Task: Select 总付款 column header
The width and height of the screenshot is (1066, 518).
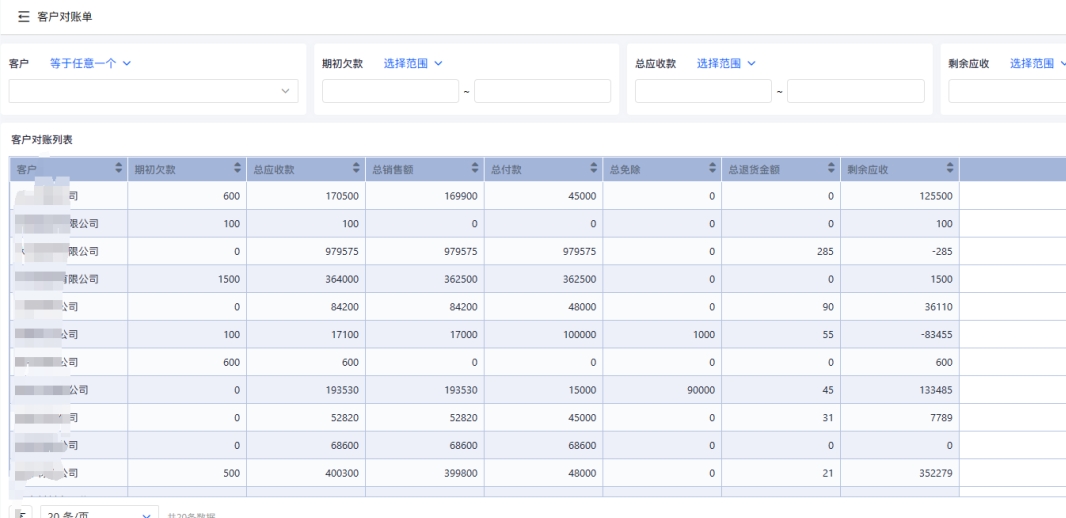Action: [543, 169]
